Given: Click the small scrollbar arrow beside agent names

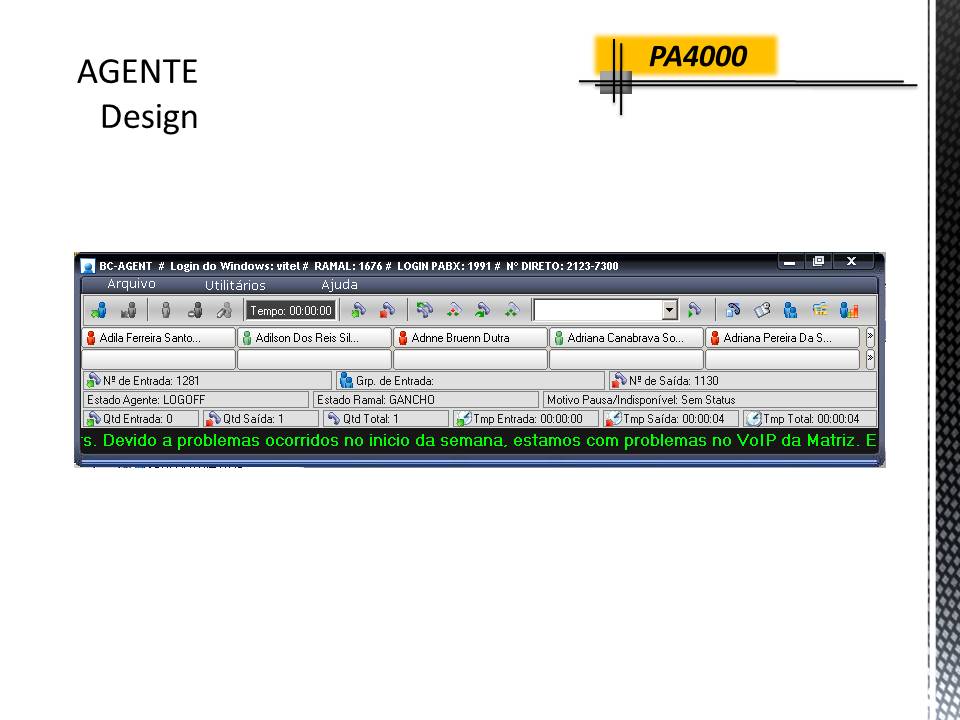Looking at the screenshot, I should 869,356.
